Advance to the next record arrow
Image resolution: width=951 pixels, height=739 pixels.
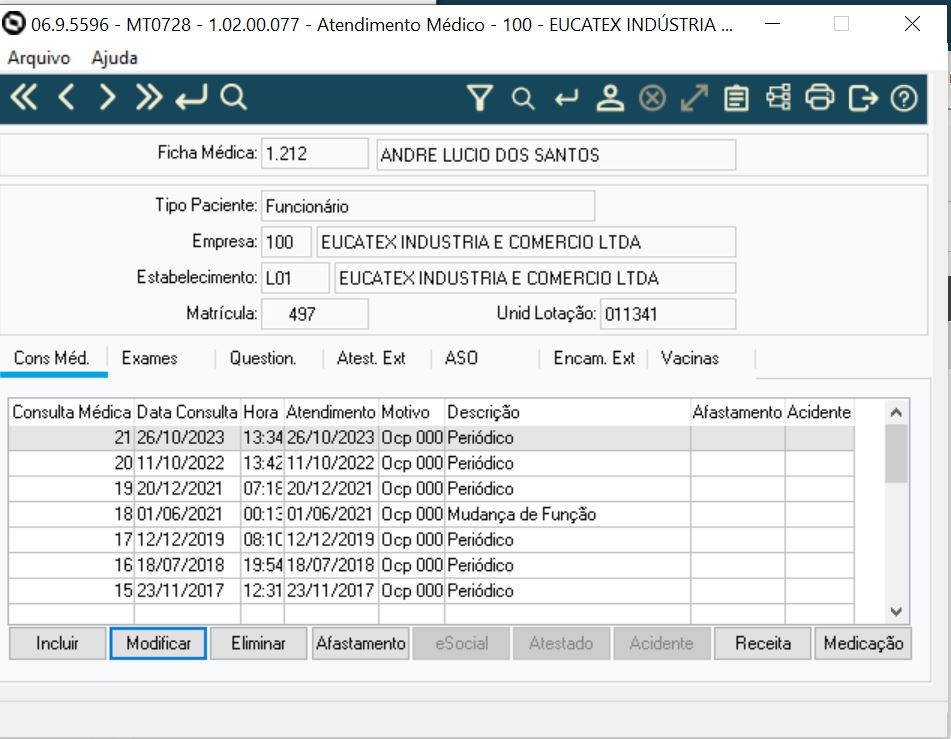point(107,98)
